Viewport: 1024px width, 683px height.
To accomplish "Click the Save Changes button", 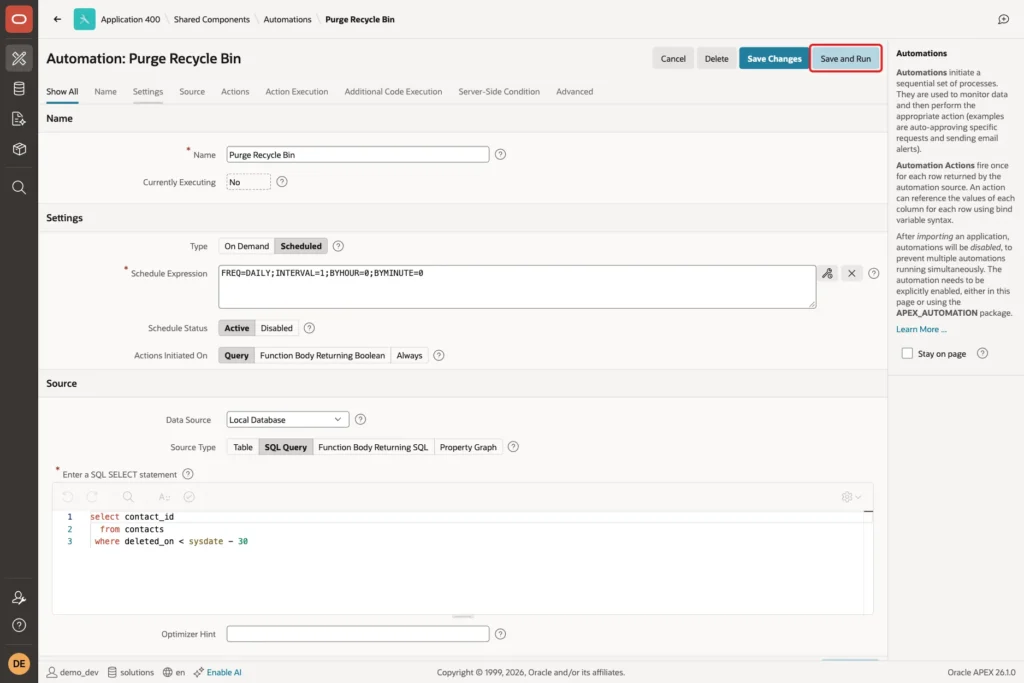I will pos(774,58).
